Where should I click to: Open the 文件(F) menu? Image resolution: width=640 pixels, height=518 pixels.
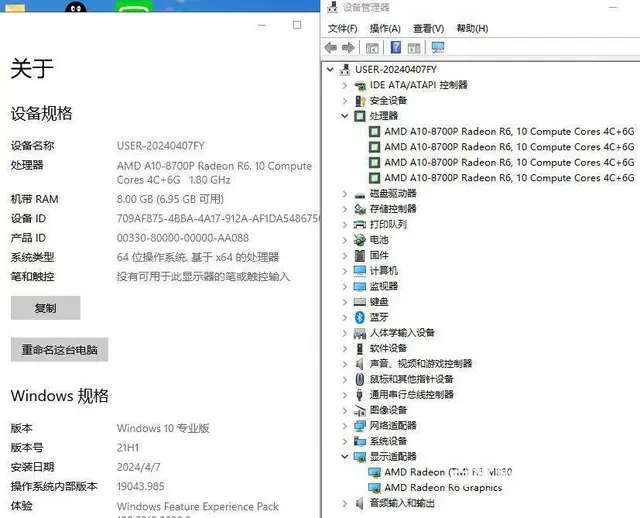(342, 29)
